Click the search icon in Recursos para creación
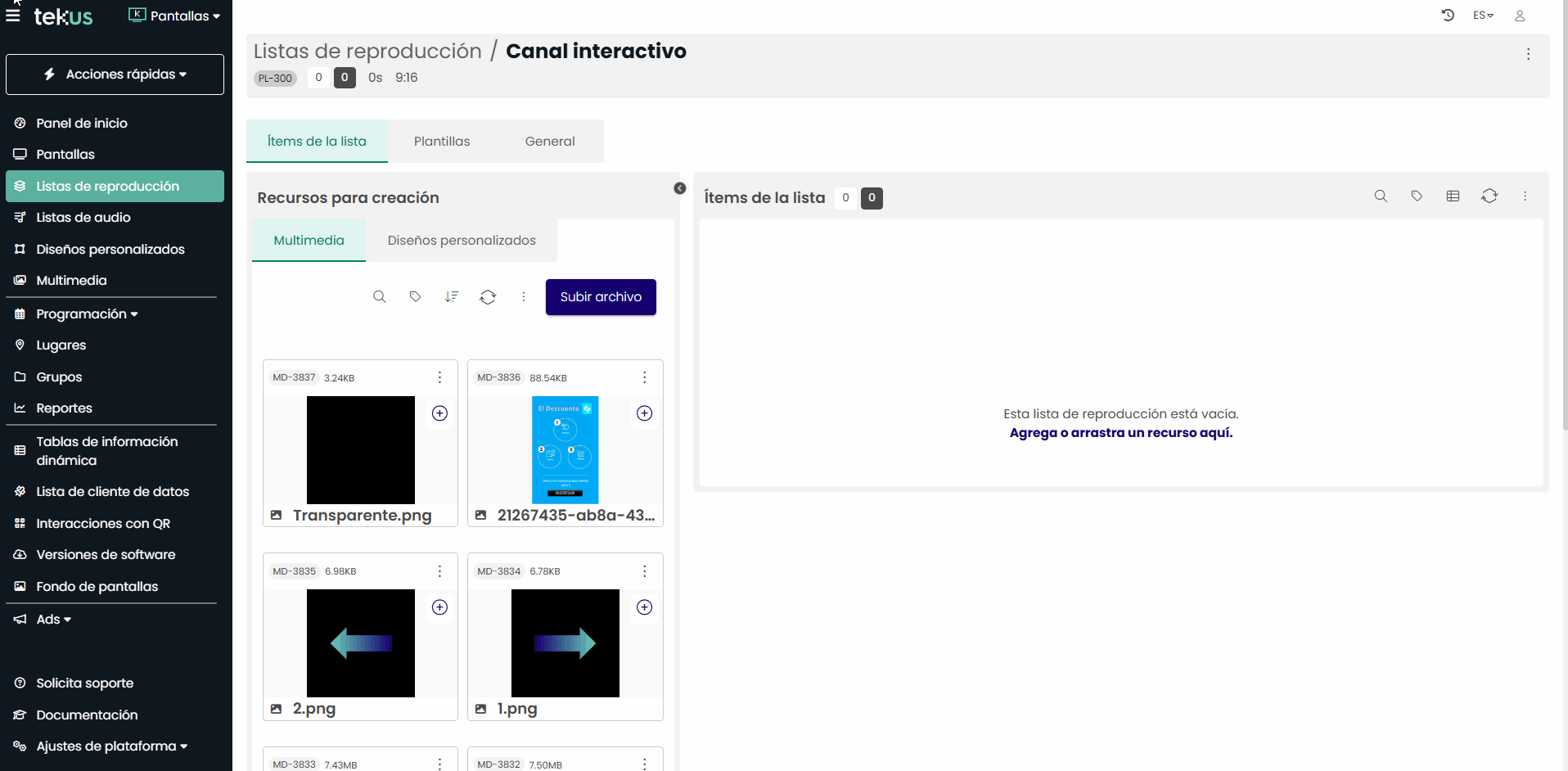The width and height of the screenshot is (1568, 771). pyautogui.click(x=379, y=297)
